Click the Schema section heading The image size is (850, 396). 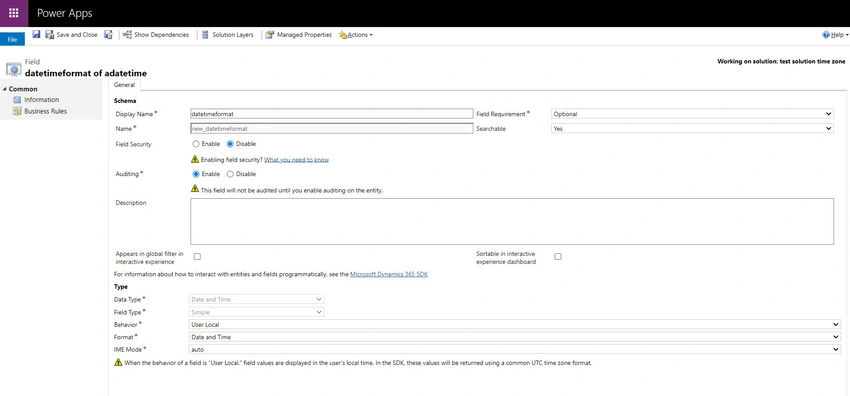(x=125, y=101)
